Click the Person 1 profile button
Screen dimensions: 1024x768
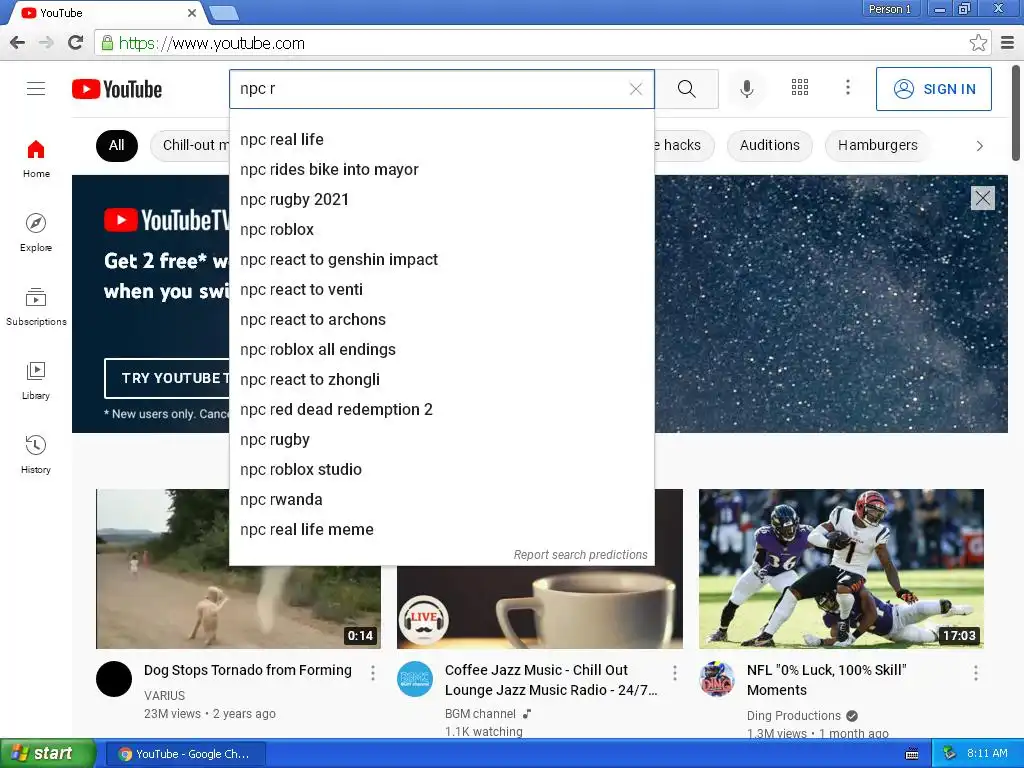pyautogui.click(x=889, y=9)
